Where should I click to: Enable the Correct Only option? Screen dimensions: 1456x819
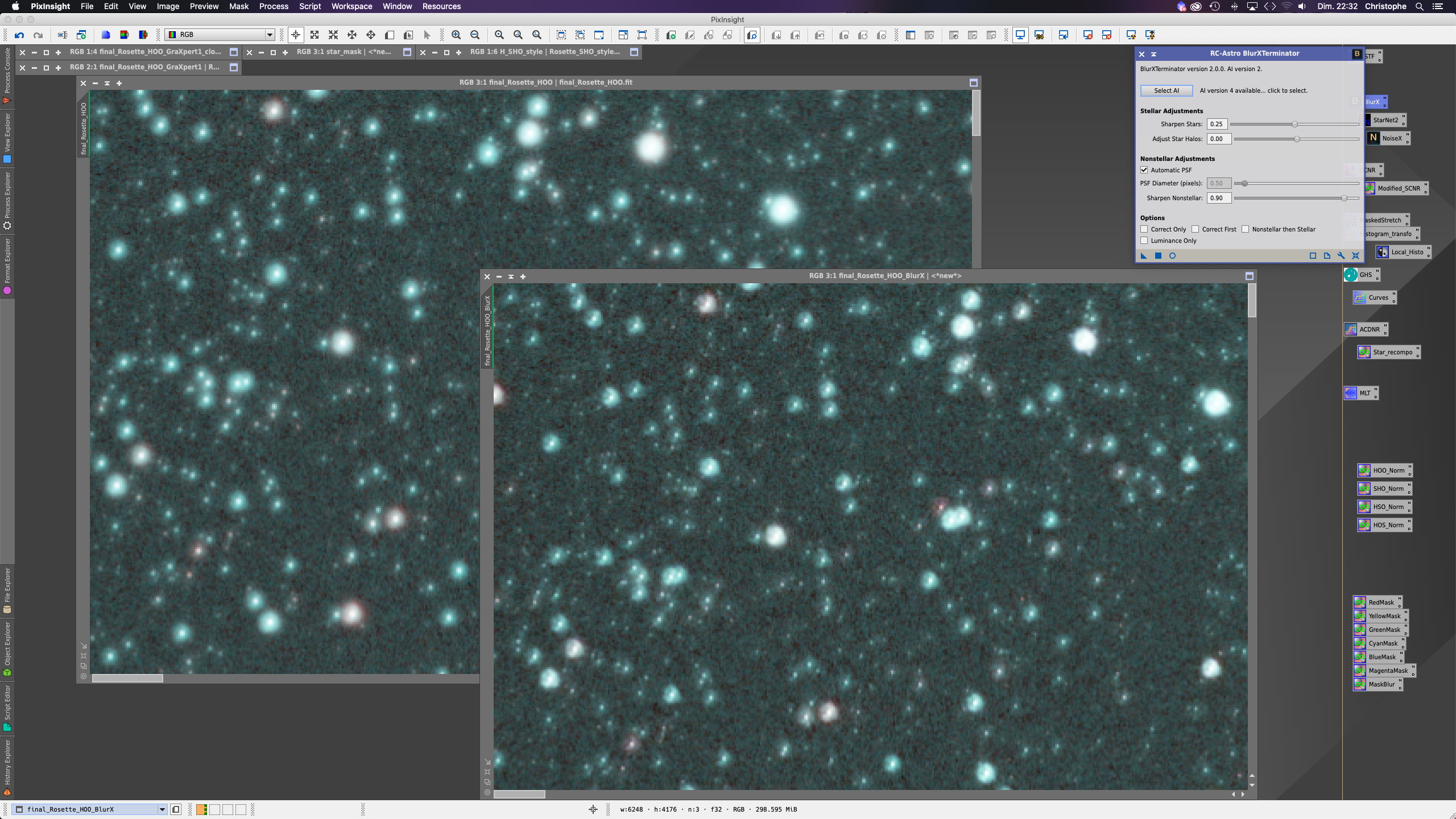pos(1144,229)
